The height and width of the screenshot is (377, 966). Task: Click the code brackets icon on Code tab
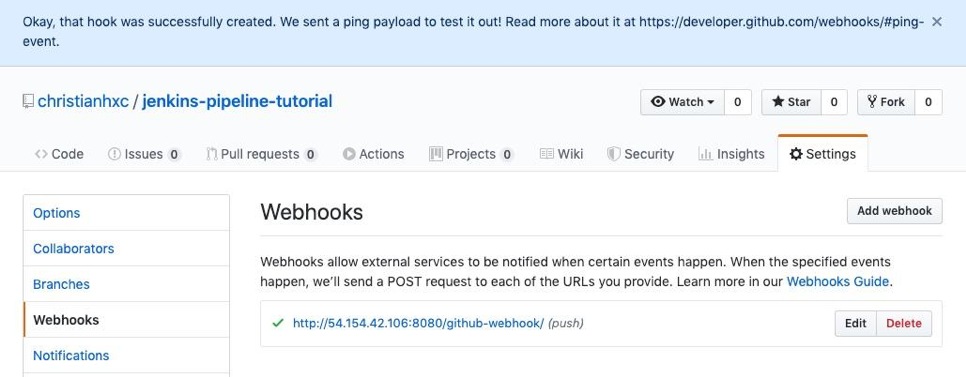point(41,154)
